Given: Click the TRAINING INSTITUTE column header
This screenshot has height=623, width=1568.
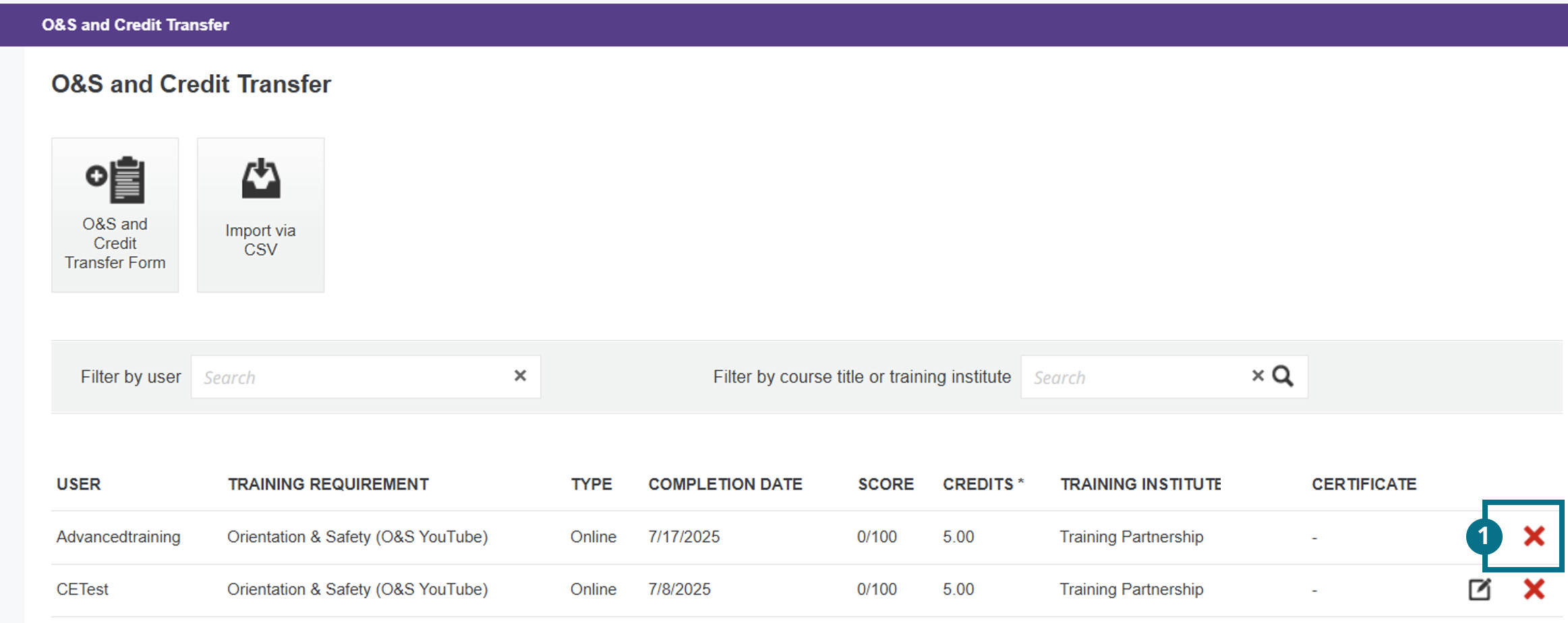Looking at the screenshot, I should click(x=1140, y=484).
